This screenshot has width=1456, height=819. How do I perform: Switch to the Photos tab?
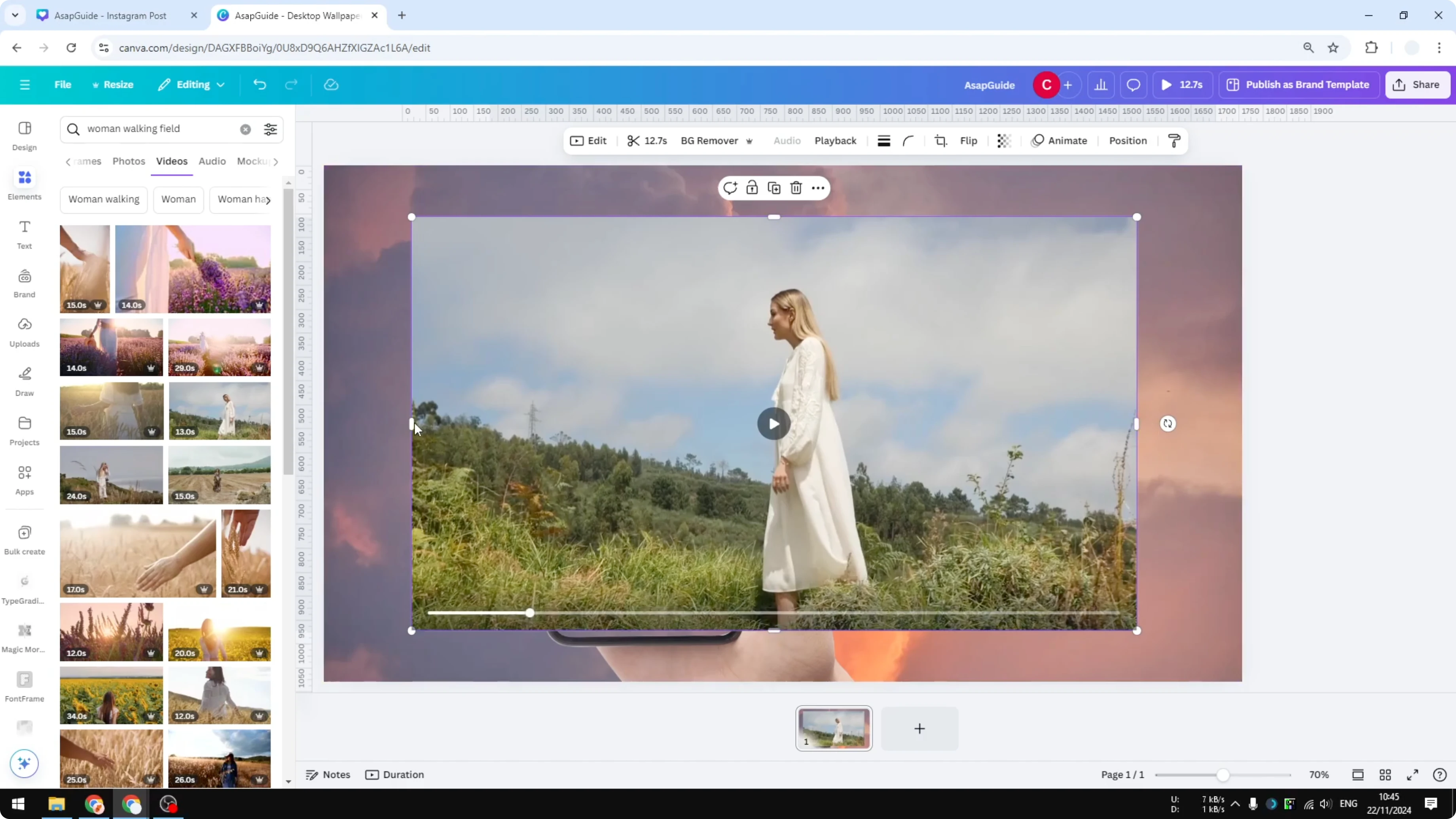pos(128,161)
